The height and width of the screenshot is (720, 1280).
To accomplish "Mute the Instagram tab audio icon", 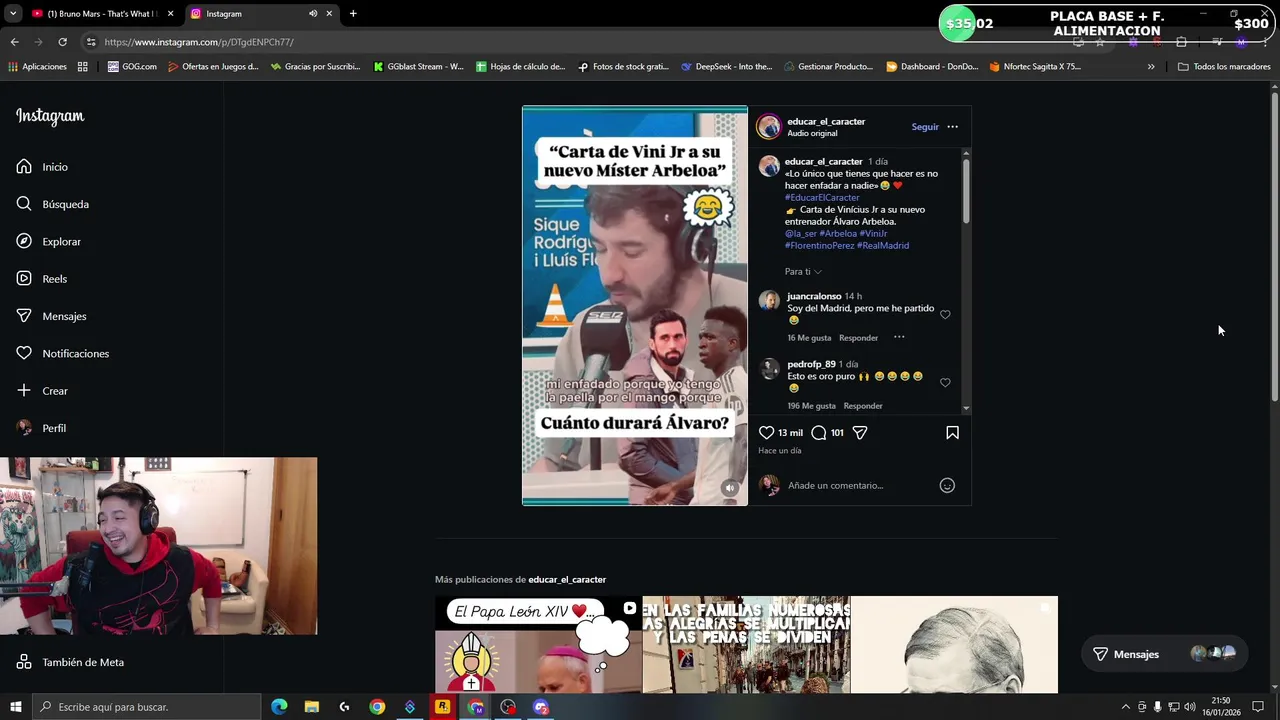I will point(313,14).
